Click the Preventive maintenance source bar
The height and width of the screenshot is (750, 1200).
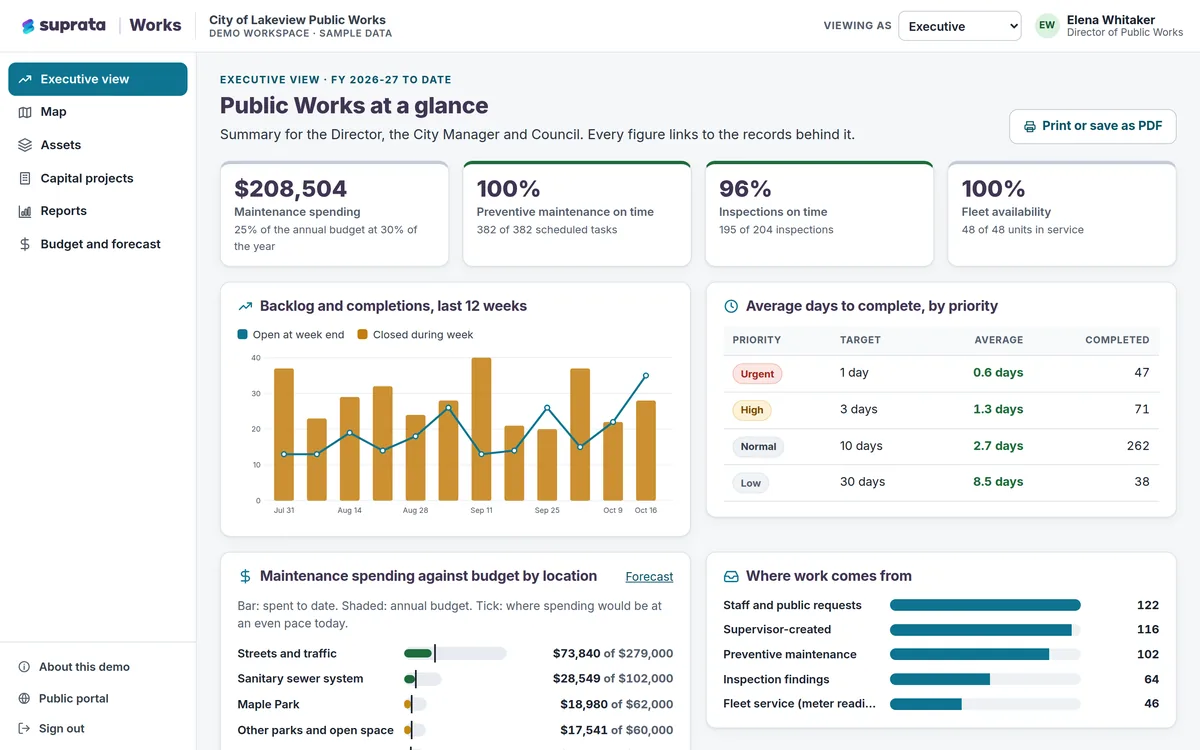pos(985,654)
